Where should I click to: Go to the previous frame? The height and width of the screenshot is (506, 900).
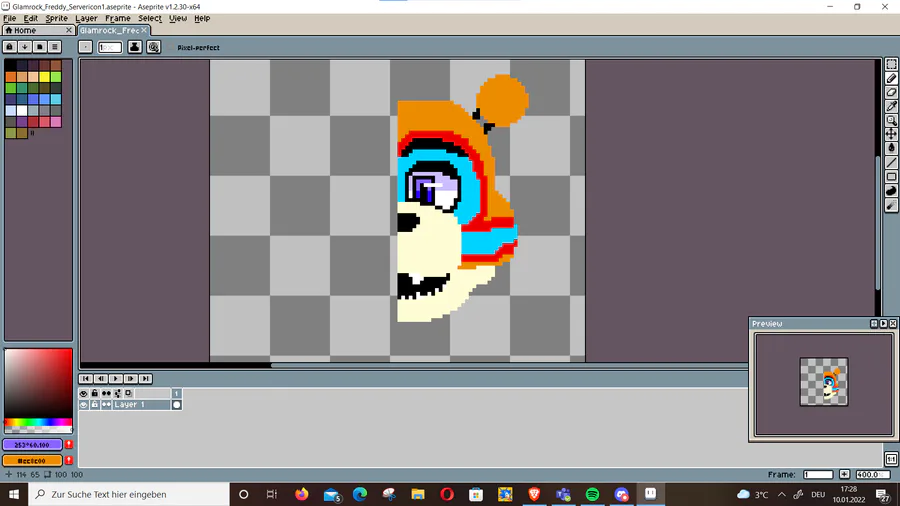click(x=100, y=379)
